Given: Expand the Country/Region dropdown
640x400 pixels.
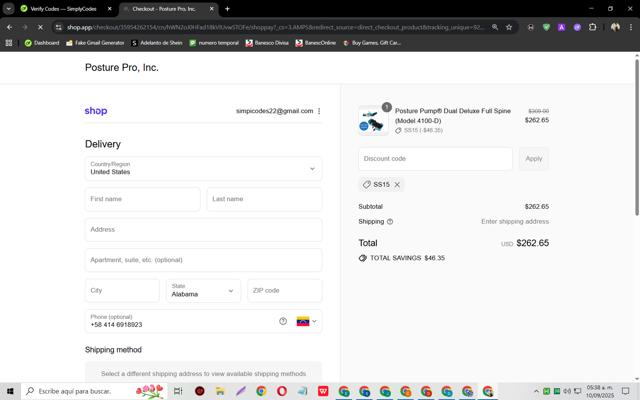Looking at the screenshot, I should (203, 169).
